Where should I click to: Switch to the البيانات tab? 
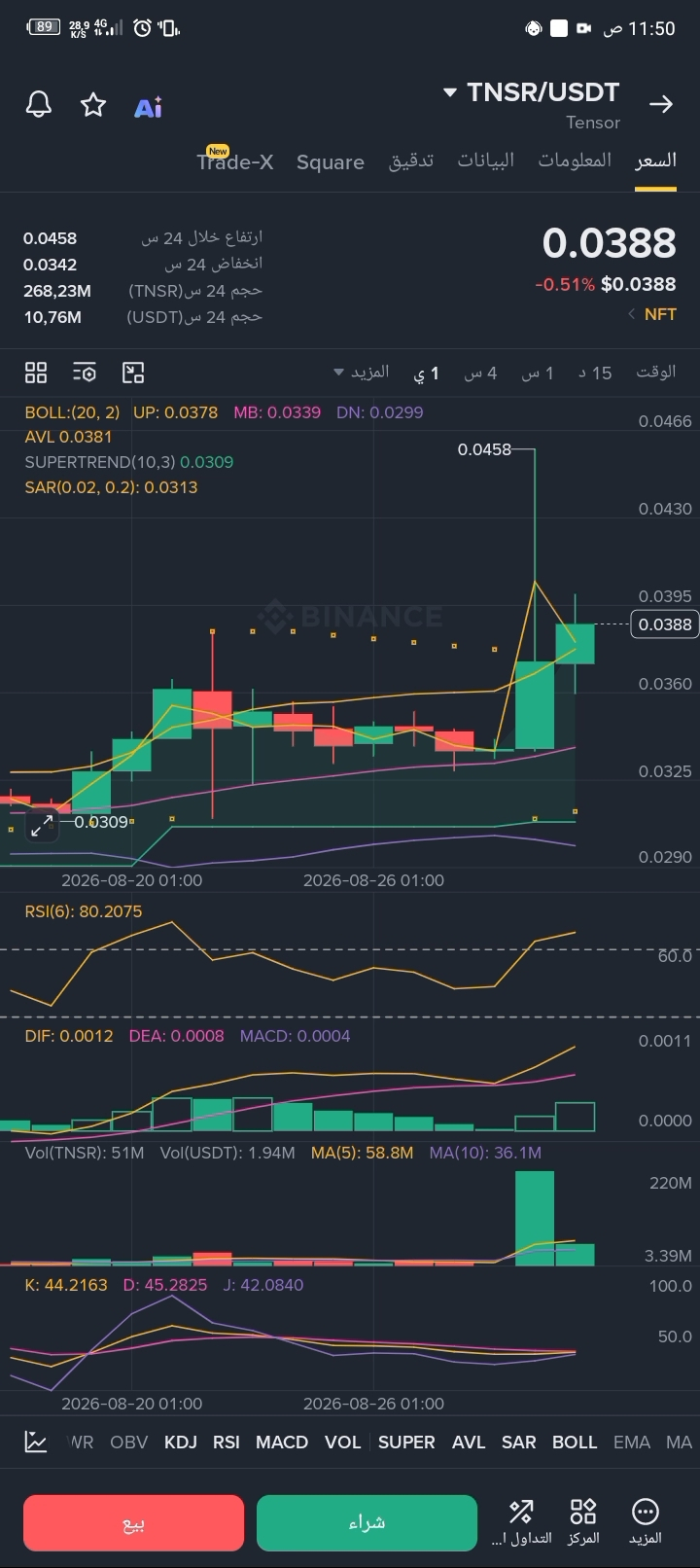coord(486,160)
